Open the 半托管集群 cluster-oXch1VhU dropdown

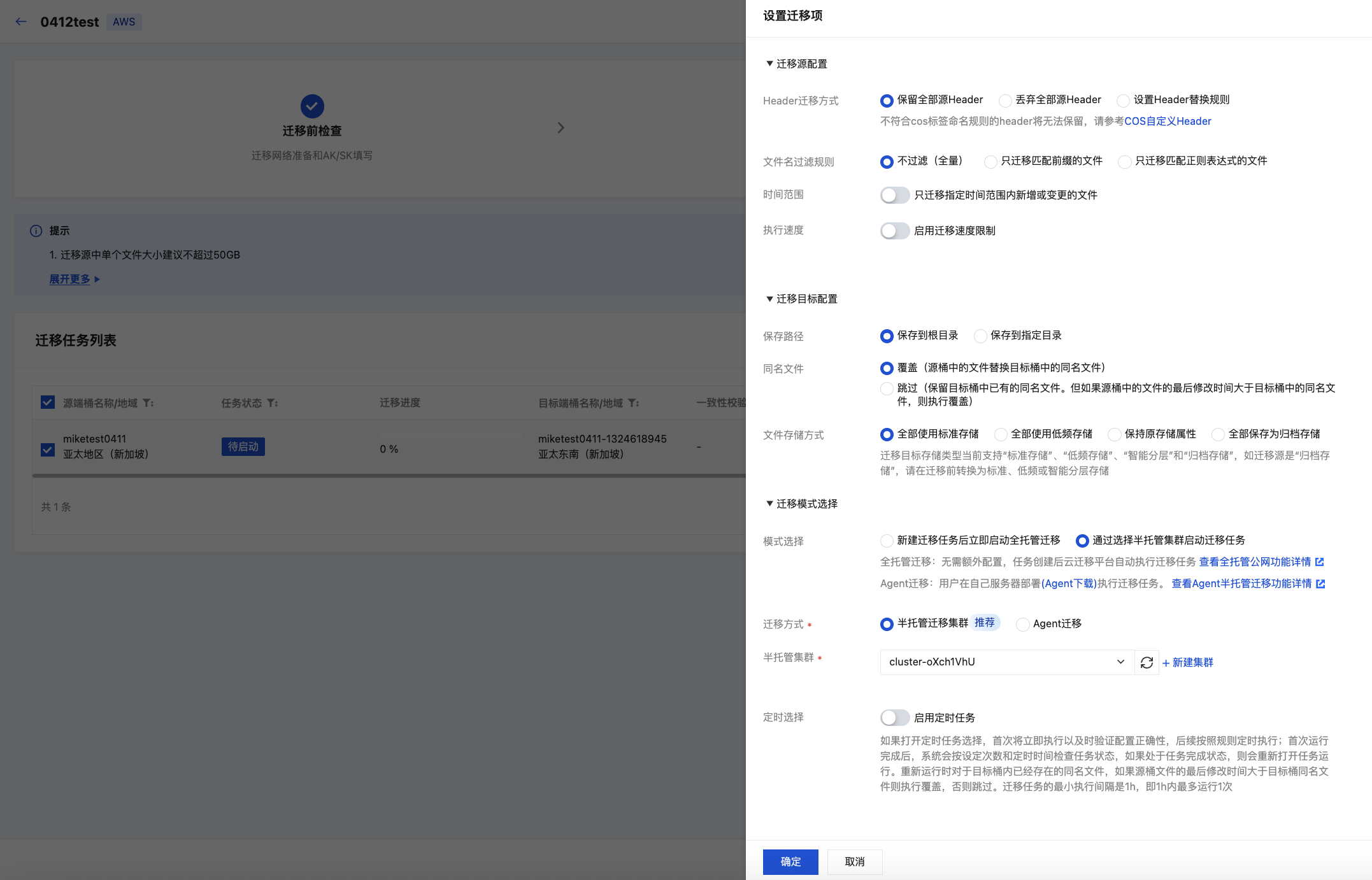pos(1006,662)
